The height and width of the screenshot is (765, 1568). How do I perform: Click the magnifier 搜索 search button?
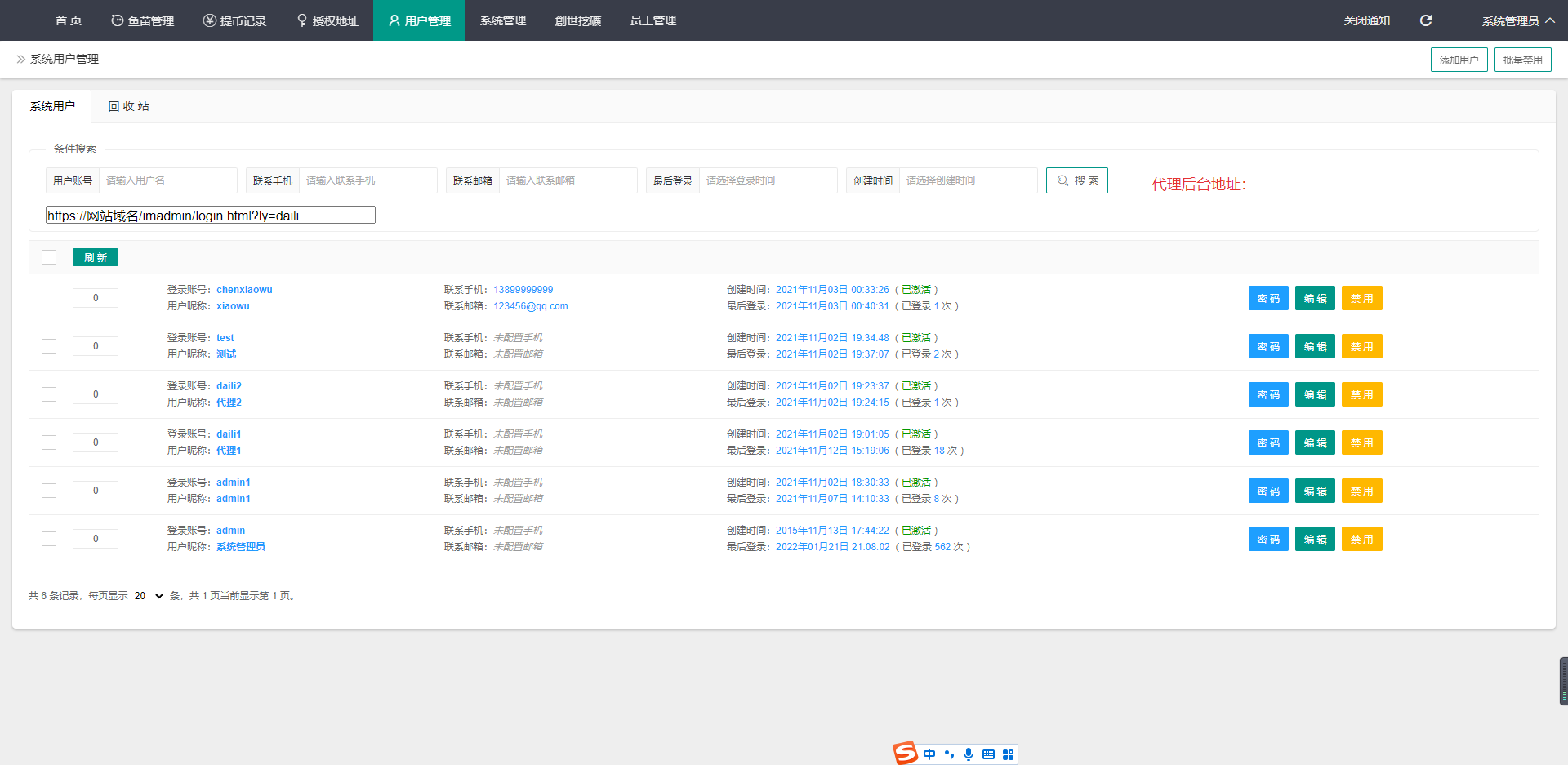(1076, 180)
